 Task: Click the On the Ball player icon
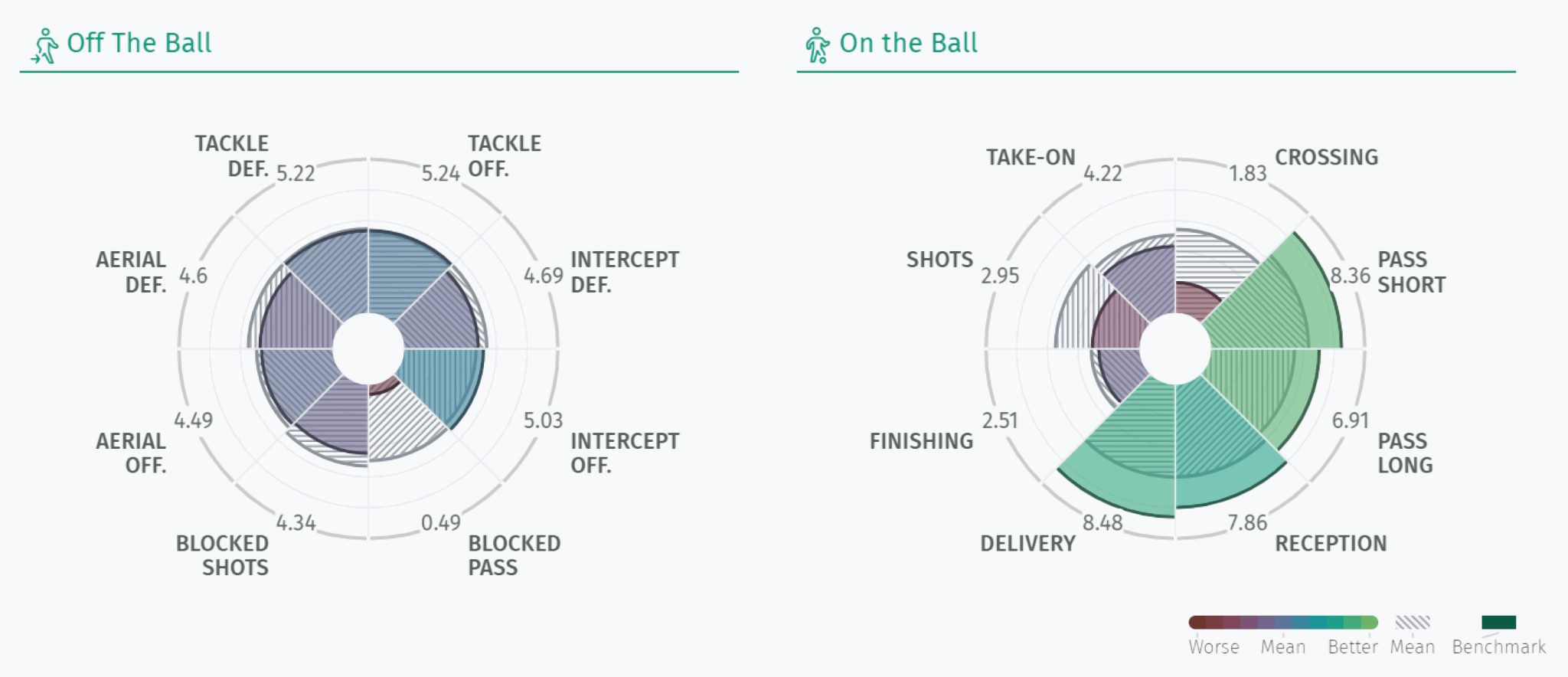click(816, 45)
